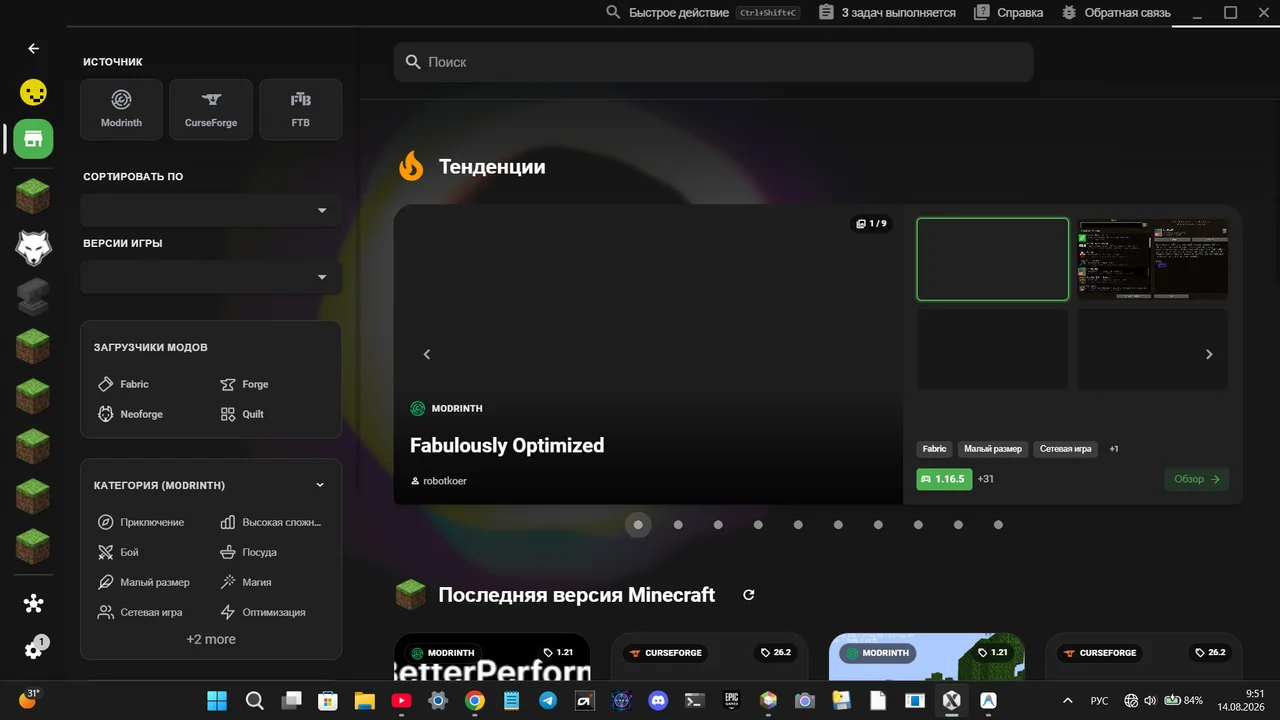This screenshot has height=720, width=1280.
Task: Click the Обзор button
Action: tap(1197, 479)
